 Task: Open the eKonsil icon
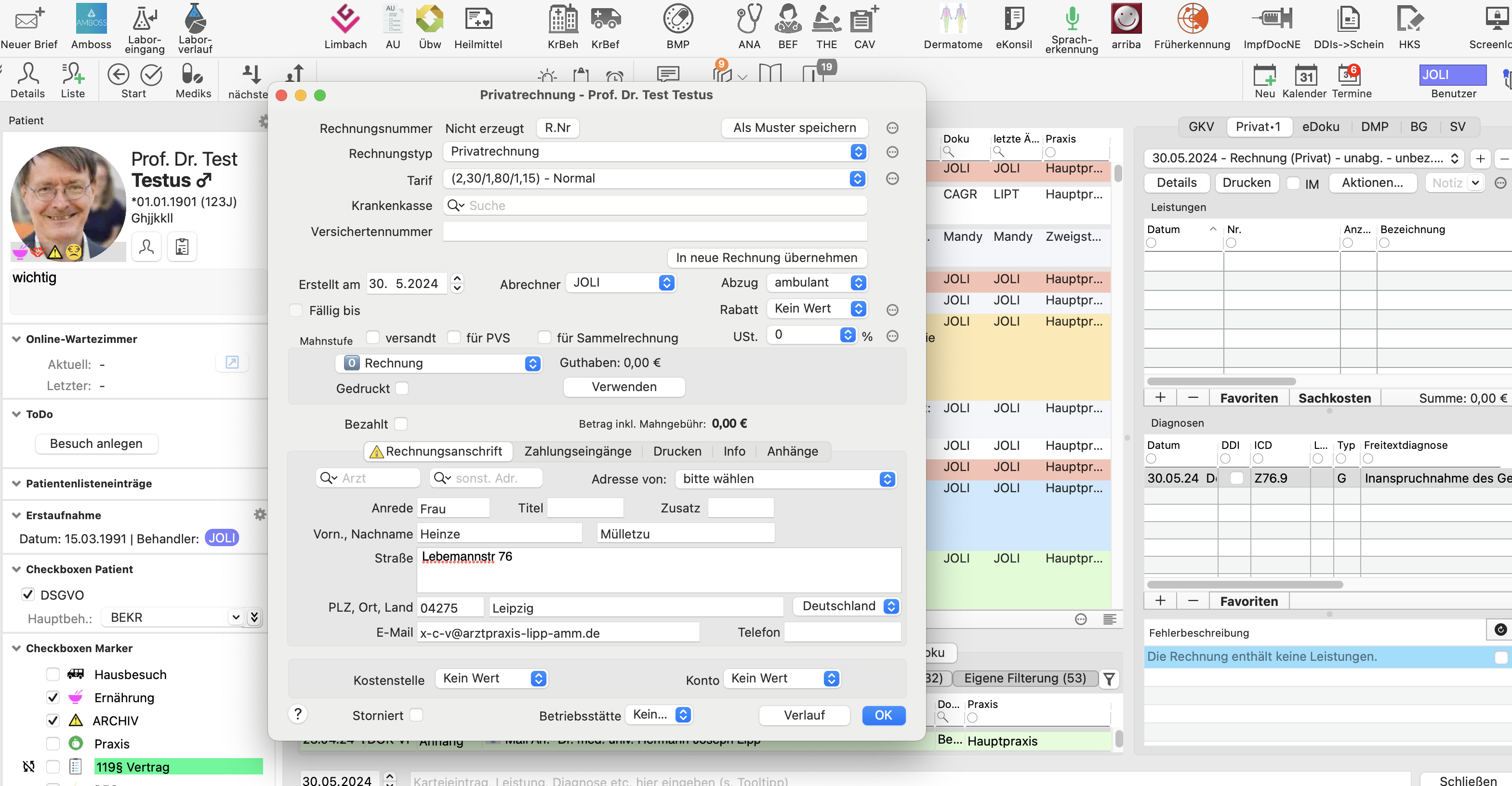coord(1014,26)
